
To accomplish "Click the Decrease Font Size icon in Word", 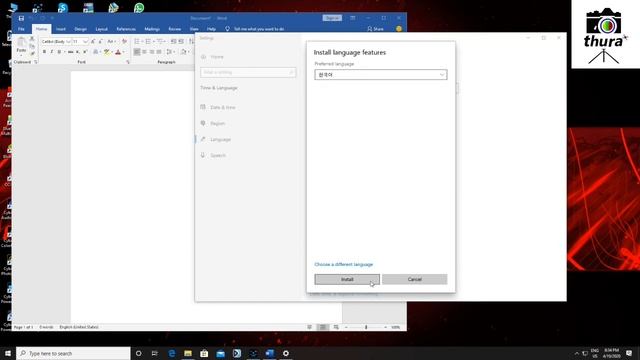I will pos(100,41).
